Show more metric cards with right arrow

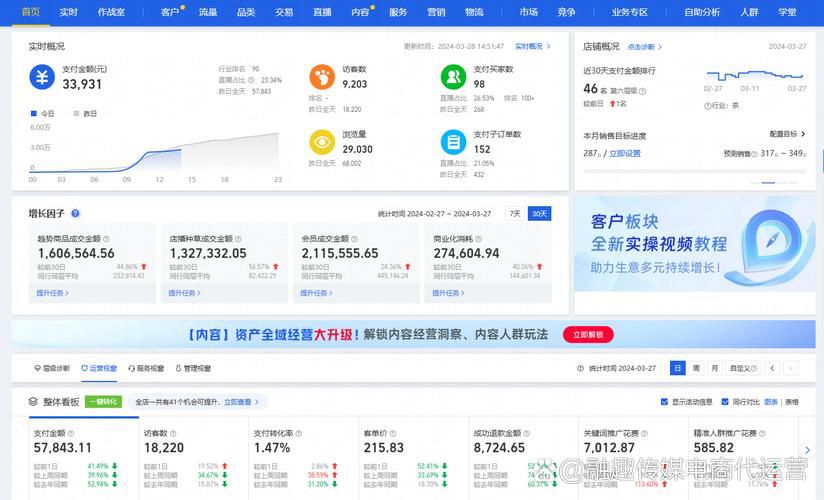pos(808,450)
